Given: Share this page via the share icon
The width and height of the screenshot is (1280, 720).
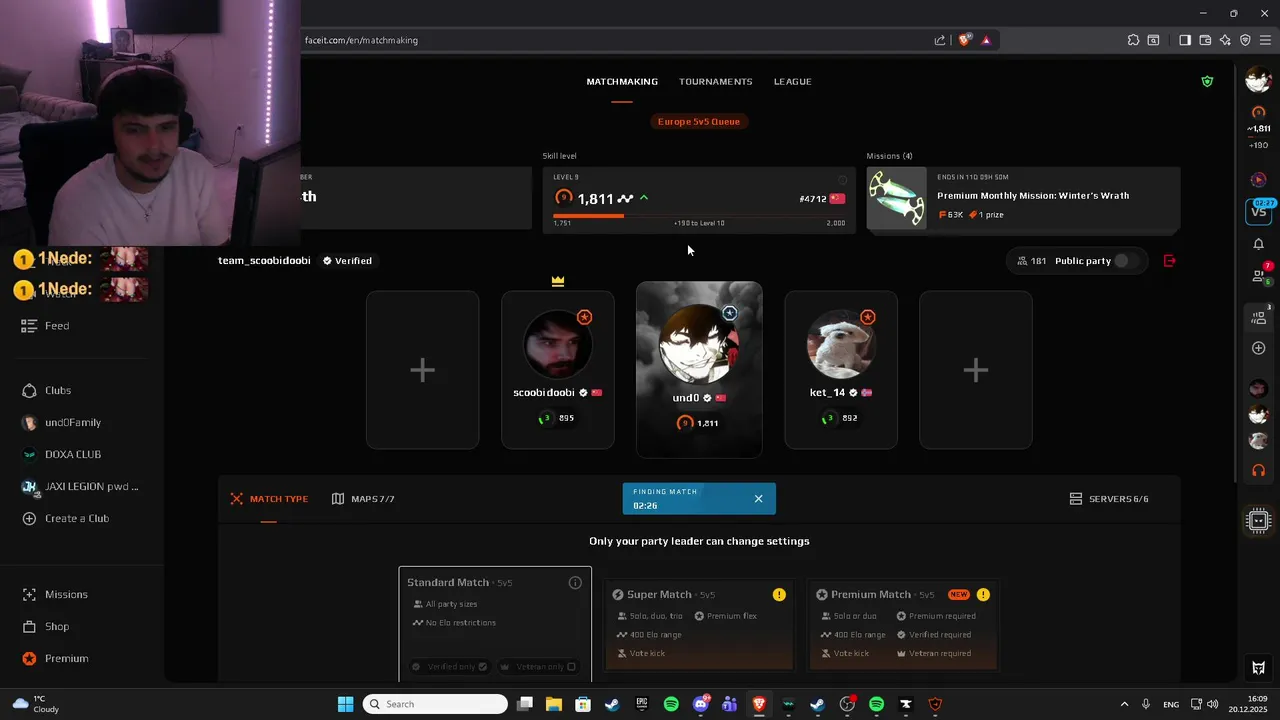Looking at the screenshot, I should click(x=940, y=40).
